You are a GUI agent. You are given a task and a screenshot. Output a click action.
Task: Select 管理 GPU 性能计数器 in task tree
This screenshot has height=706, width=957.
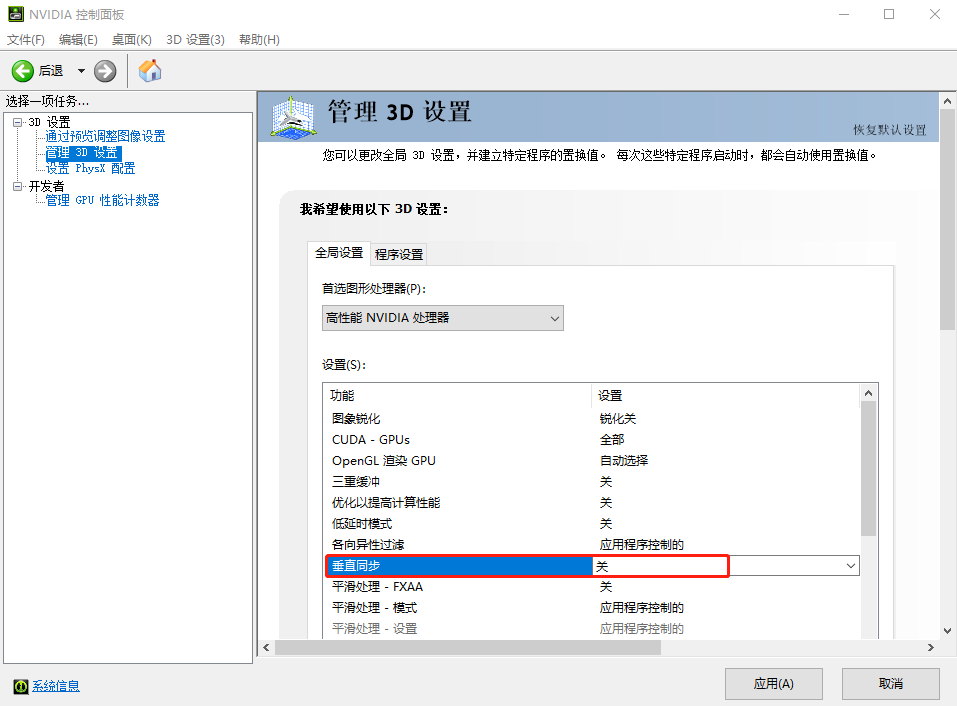click(x=103, y=200)
